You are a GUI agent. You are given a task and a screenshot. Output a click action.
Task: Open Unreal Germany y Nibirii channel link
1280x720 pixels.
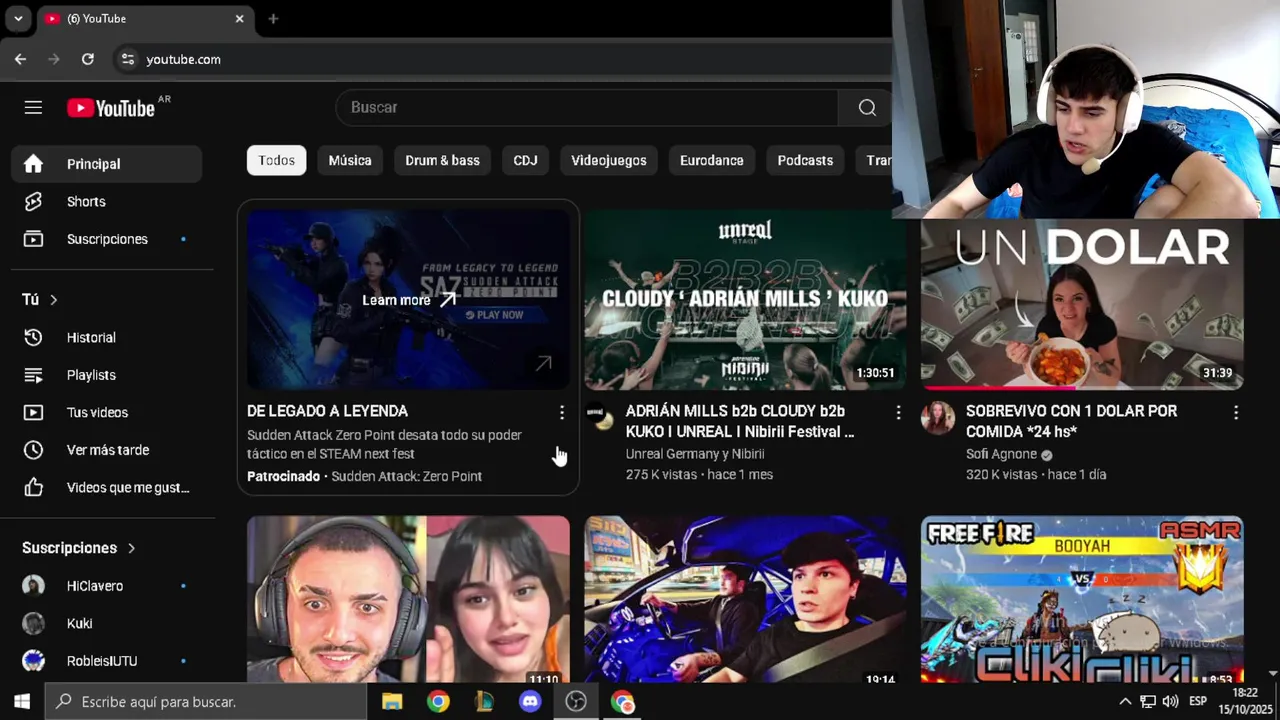pos(695,454)
